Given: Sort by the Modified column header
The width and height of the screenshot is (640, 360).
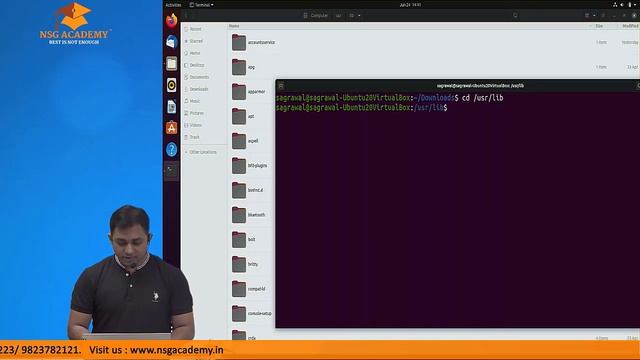Looking at the screenshot, I should tap(630, 26).
